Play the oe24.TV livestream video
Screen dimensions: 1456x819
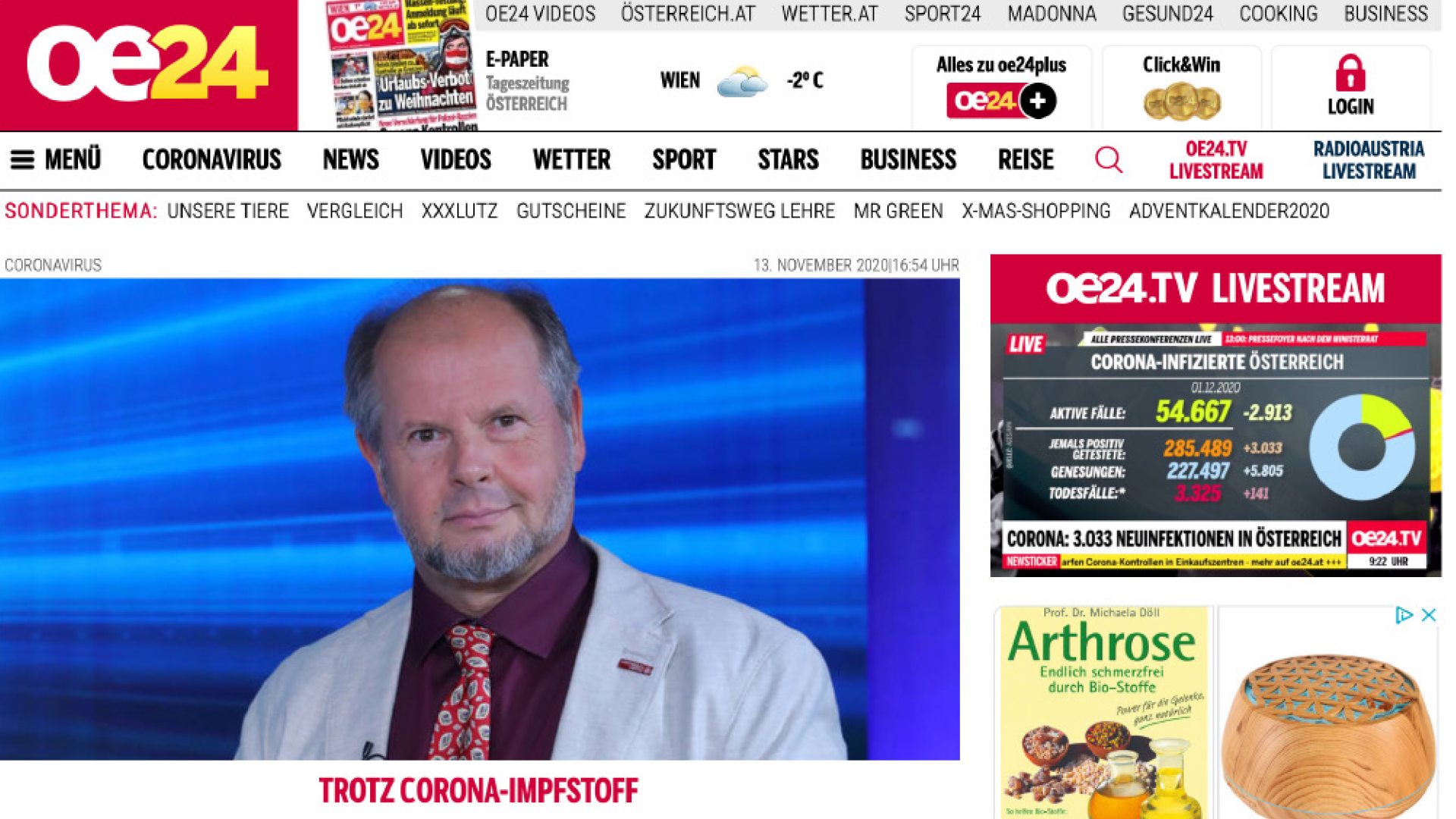pos(1216,450)
